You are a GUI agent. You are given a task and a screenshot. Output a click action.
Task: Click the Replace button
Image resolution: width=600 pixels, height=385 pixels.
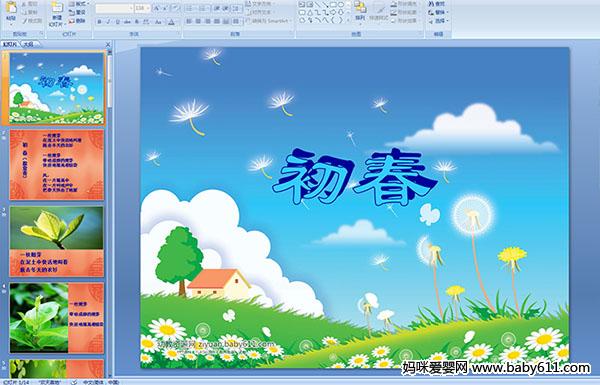click(438, 12)
